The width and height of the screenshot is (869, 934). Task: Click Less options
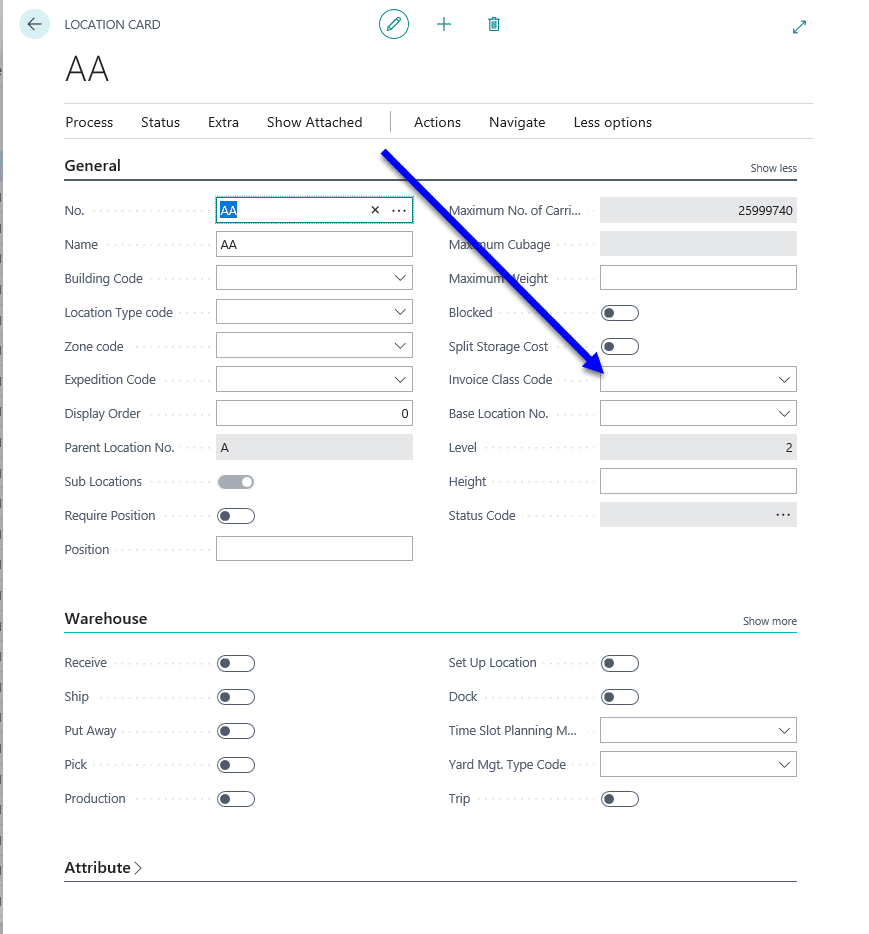coord(612,122)
